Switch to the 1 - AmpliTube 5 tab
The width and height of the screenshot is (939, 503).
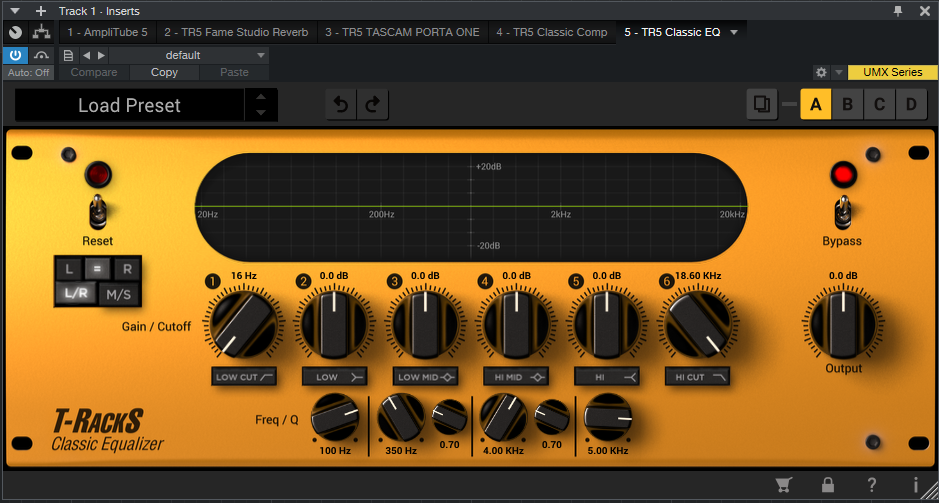107,32
